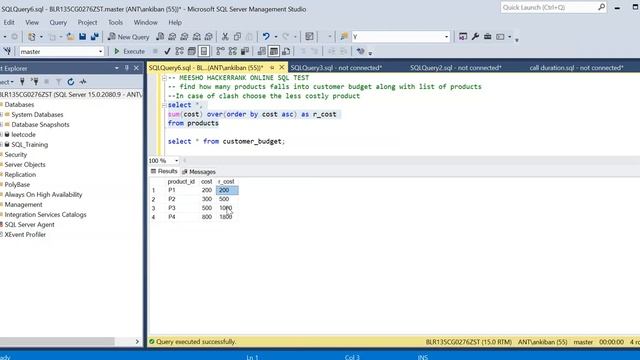Click Object Explorer activity monitor icon

(83, 82)
